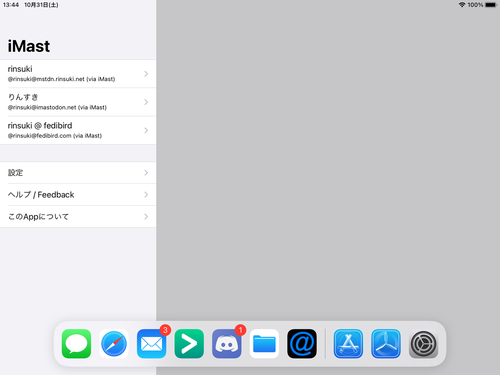Screen dimensions: 500x375
Task: Tap the @rinsuki@imastodon.net subtitle text
Action: tap(57, 107)
